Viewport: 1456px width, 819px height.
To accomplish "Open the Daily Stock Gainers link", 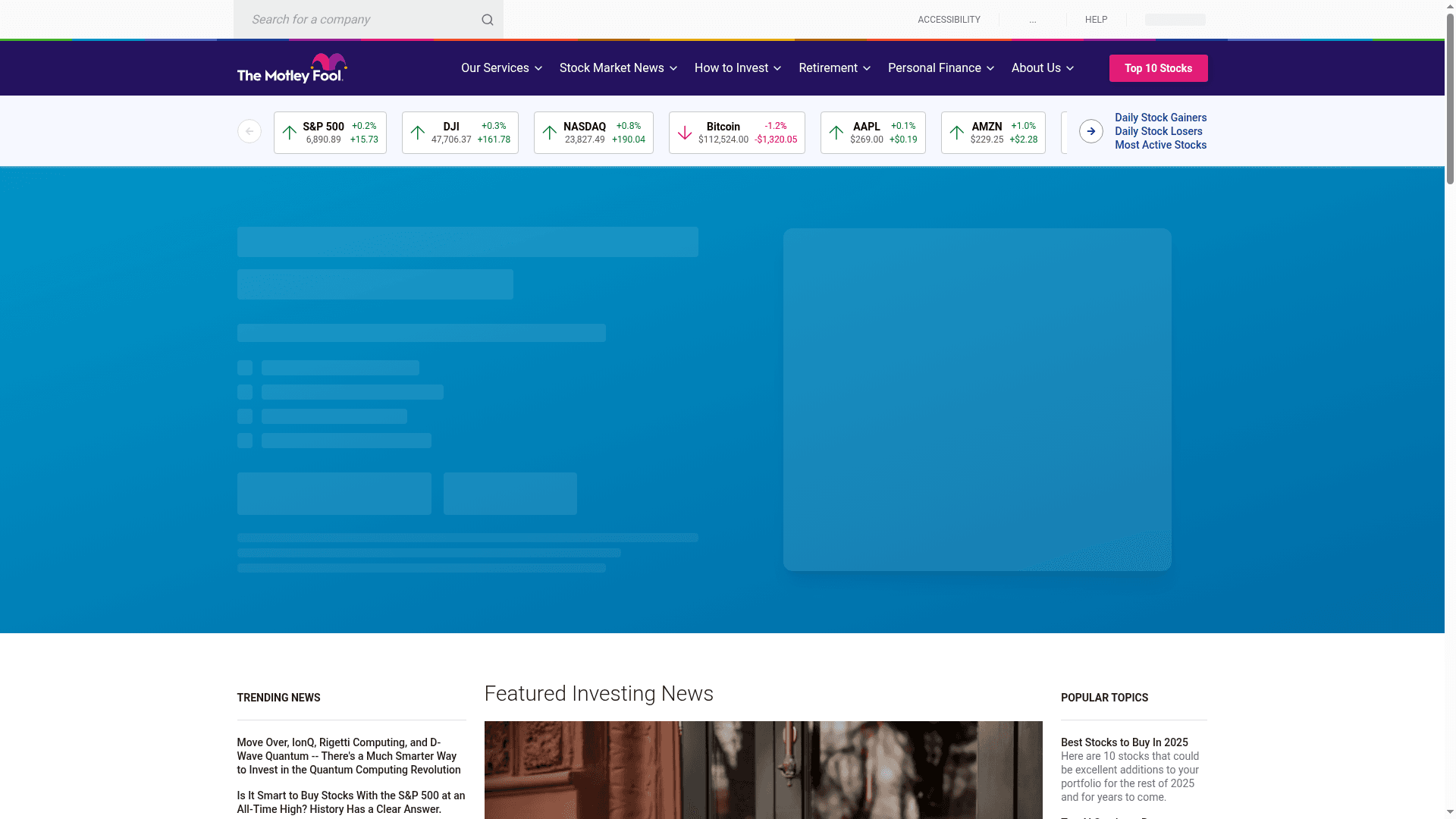I will click(1159, 118).
